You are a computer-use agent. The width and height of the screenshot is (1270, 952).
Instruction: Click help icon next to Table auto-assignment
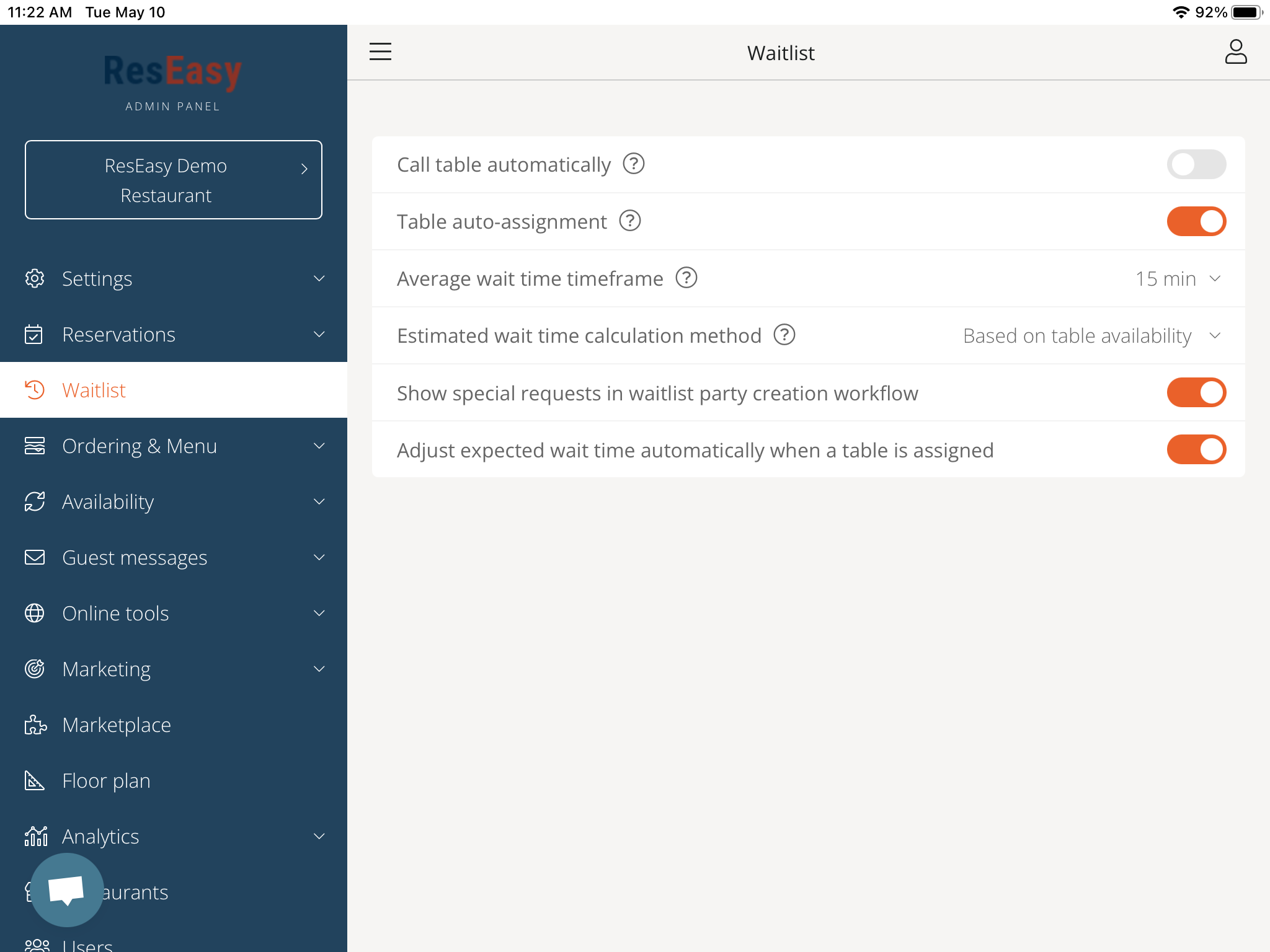pos(630,221)
